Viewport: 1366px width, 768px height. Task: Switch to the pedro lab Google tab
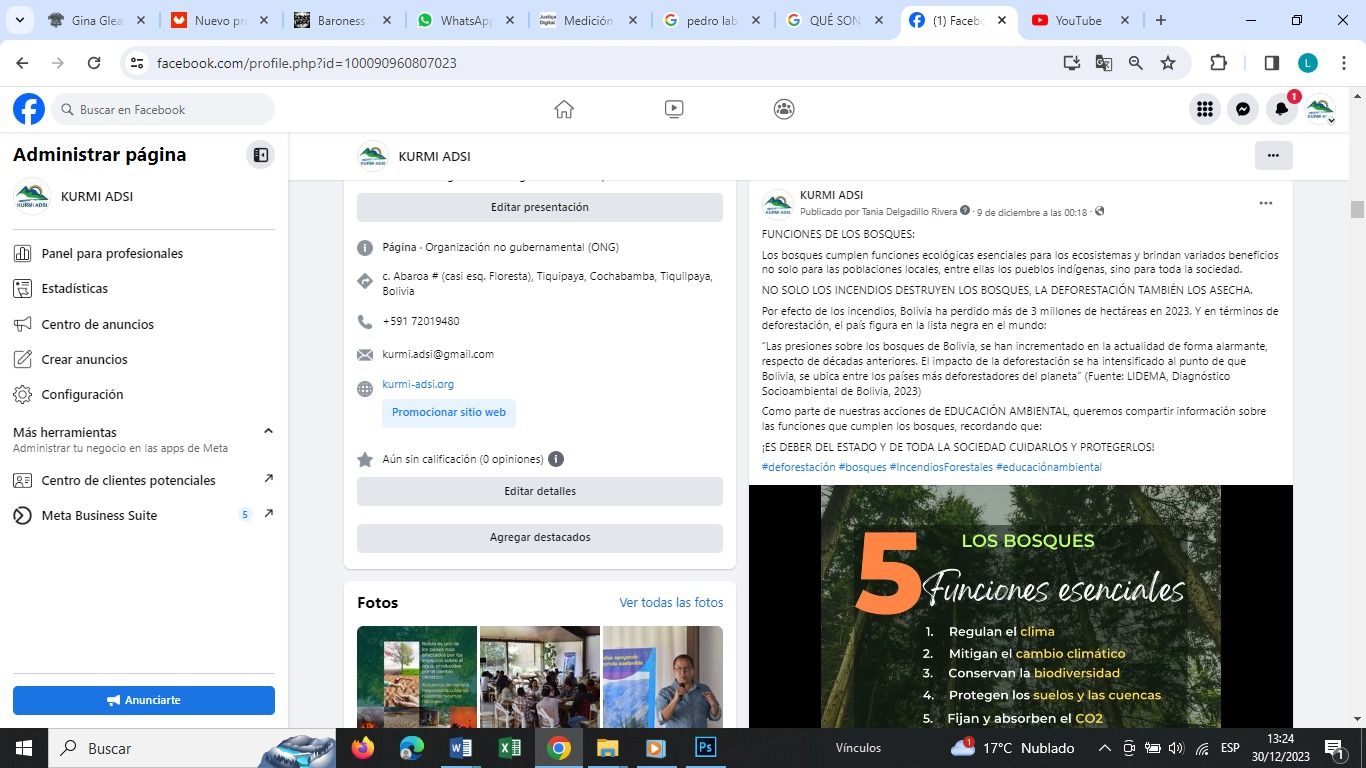[x=711, y=20]
